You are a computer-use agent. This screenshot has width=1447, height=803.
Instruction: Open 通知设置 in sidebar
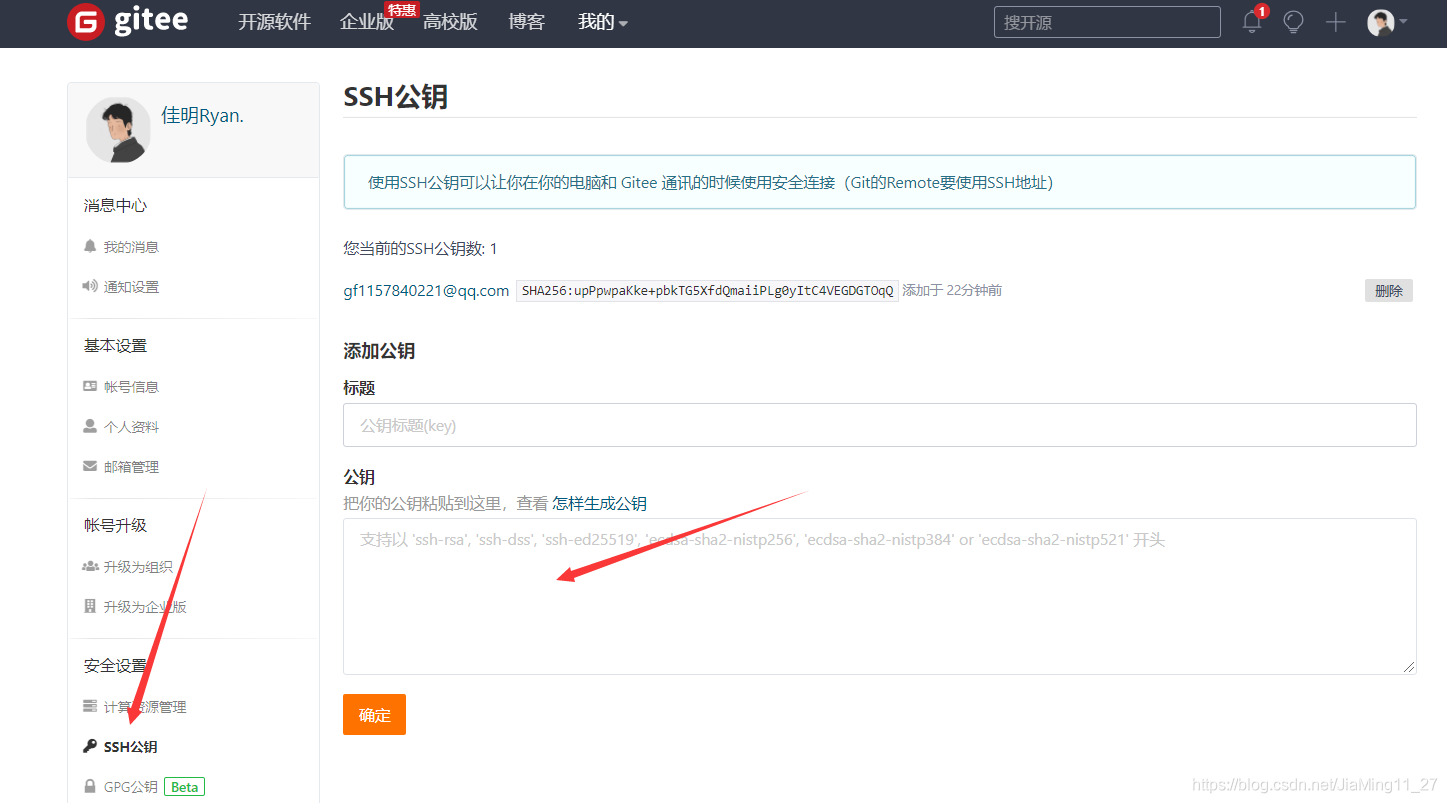(x=131, y=287)
